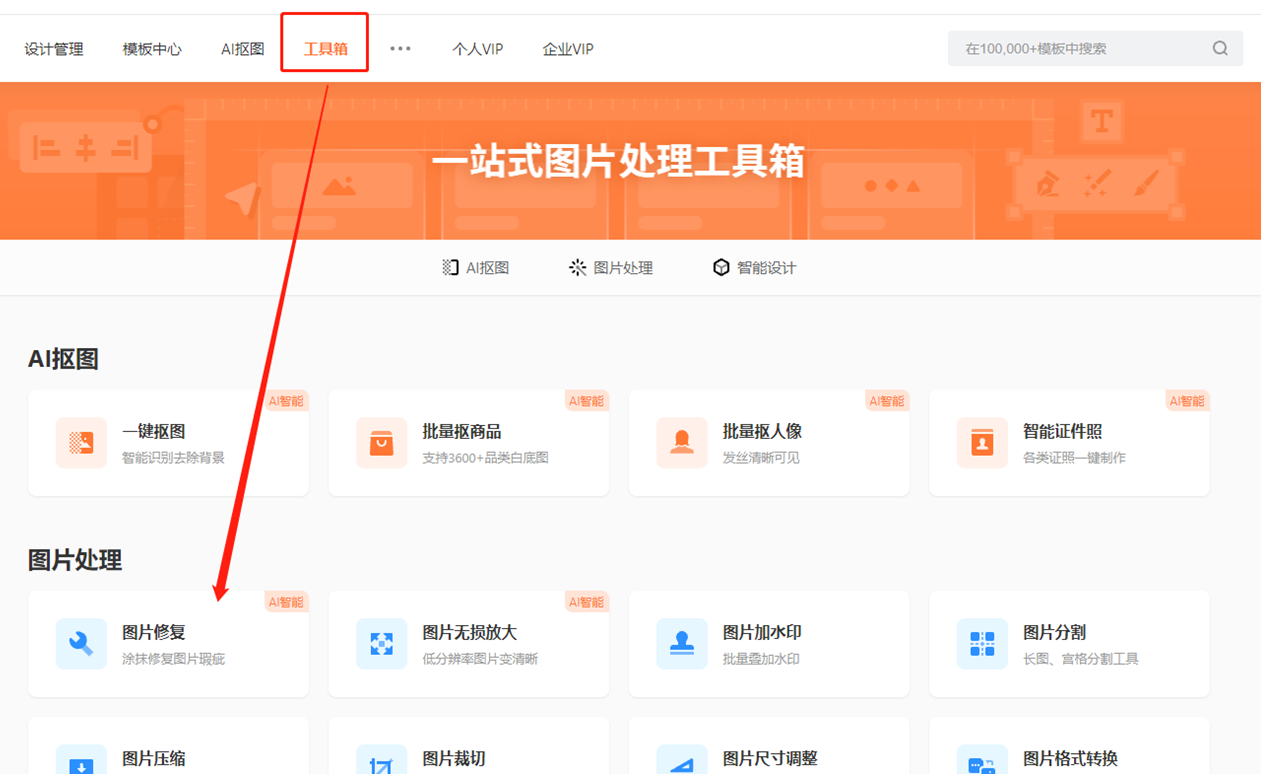Screen dimensions: 1261x781
Task: Click the template search input field
Action: [x=1095, y=48]
